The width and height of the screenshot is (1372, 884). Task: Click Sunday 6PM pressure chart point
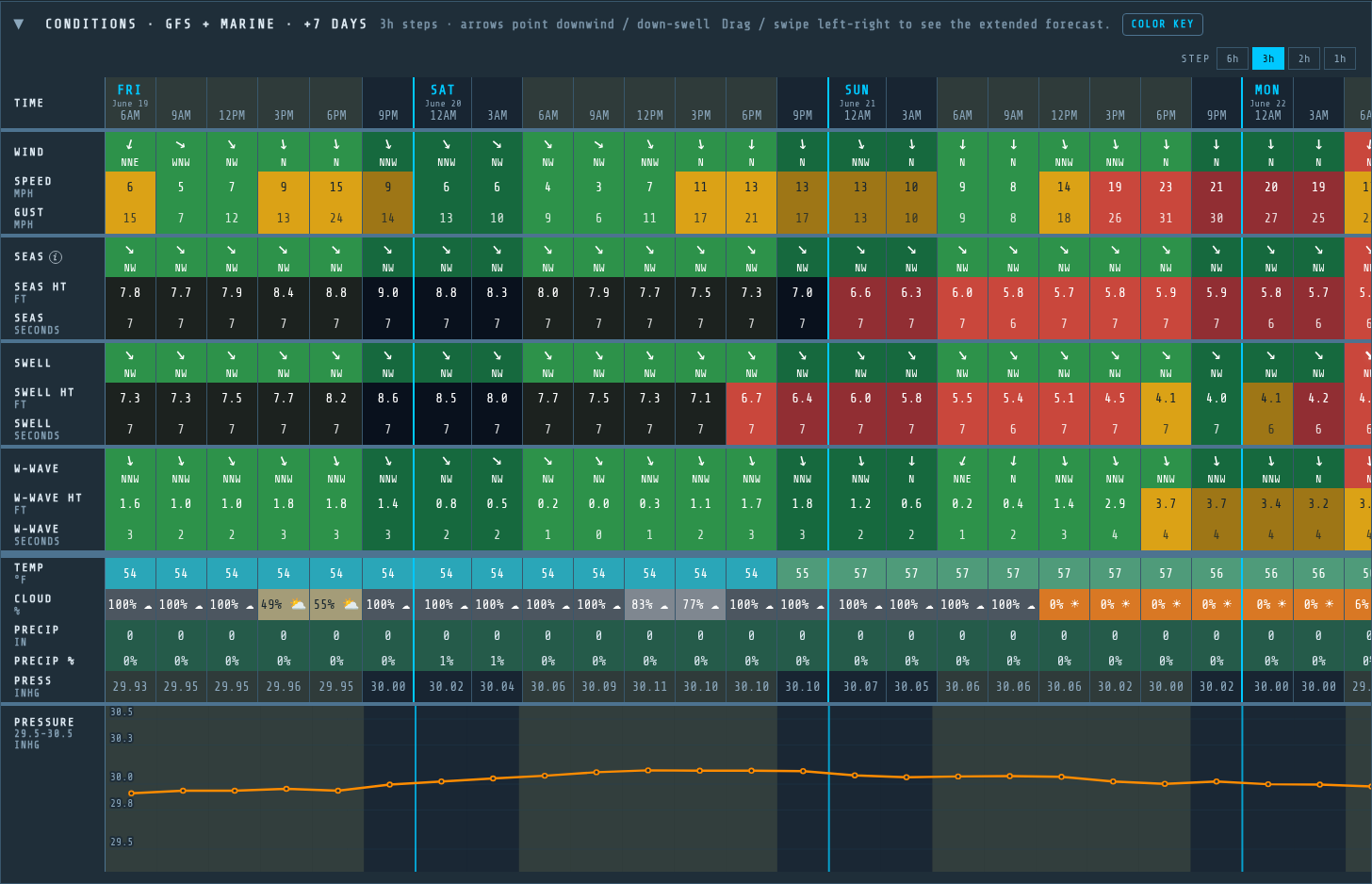(x=1165, y=784)
